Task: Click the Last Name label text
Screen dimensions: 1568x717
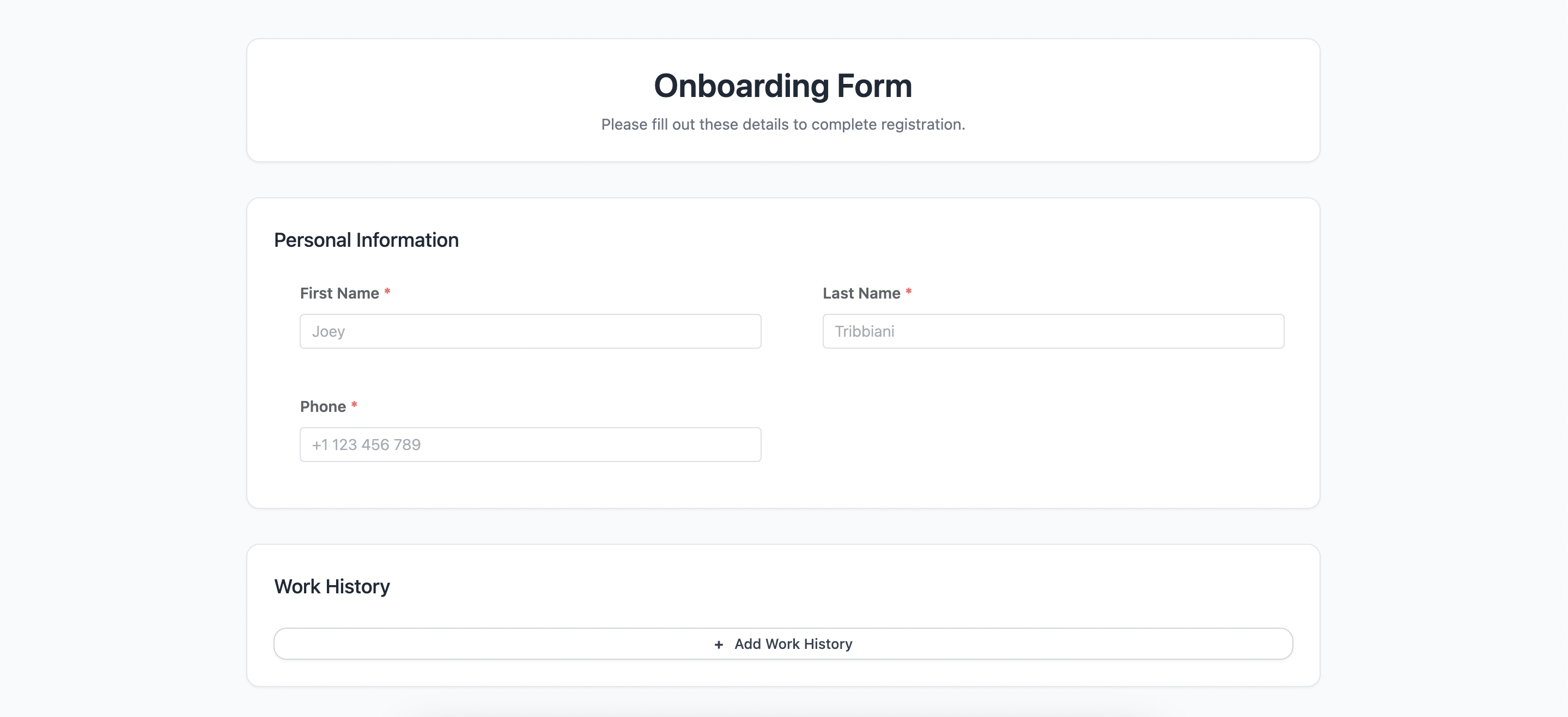Action: (861, 293)
